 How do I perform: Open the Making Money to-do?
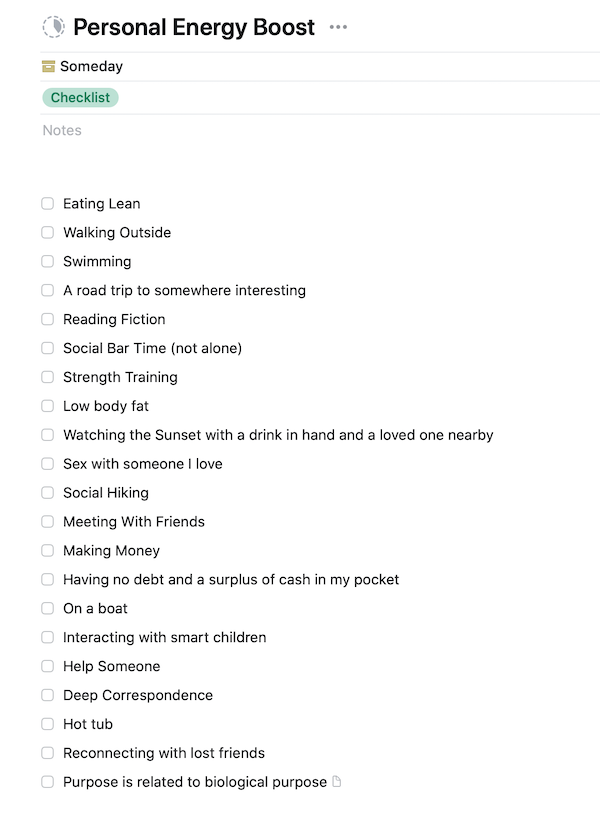tap(111, 551)
